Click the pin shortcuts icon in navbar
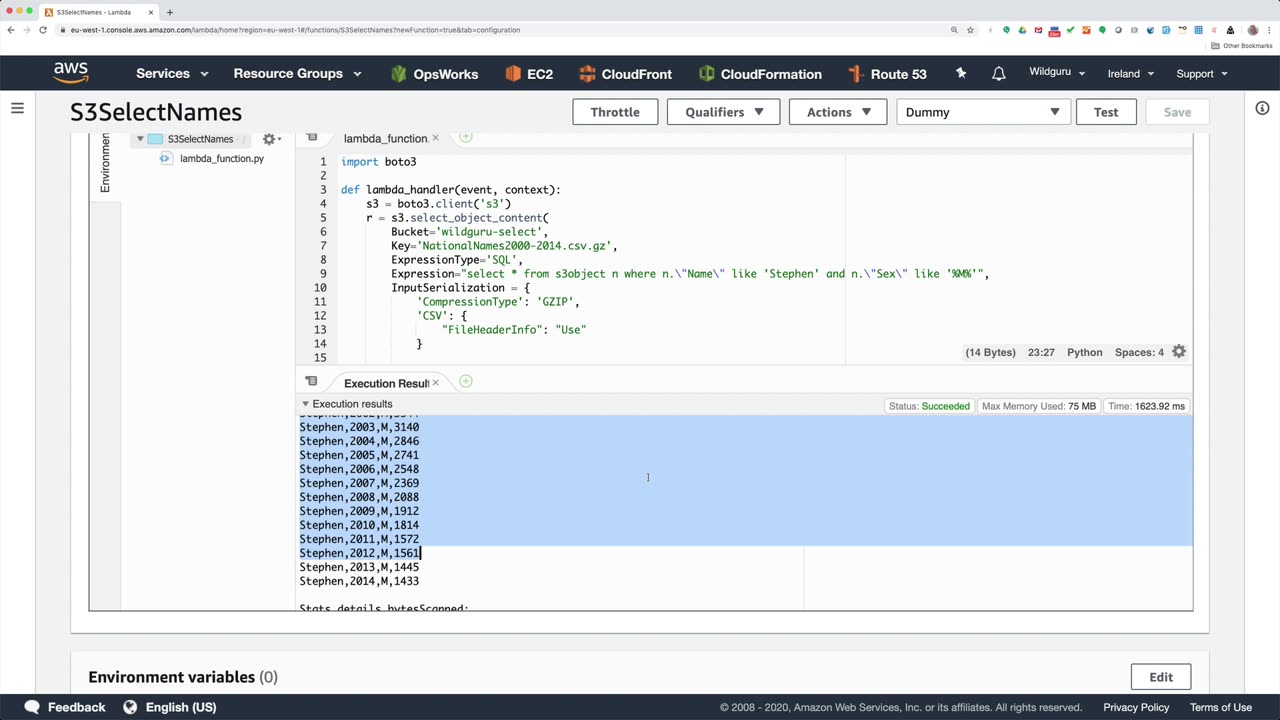This screenshot has width=1280, height=720. [961, 74]
